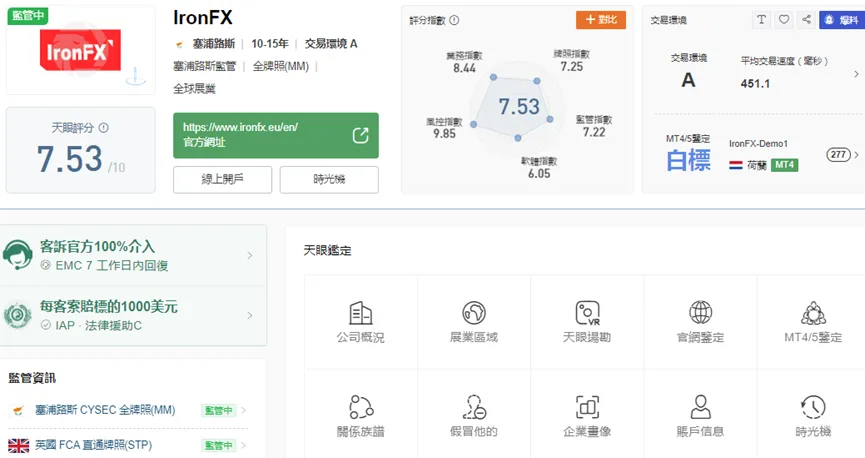The height and width of the screenshot is (458, 865).
Task: Click the green 監管中 tag on the logo
Action: [28, 15]
